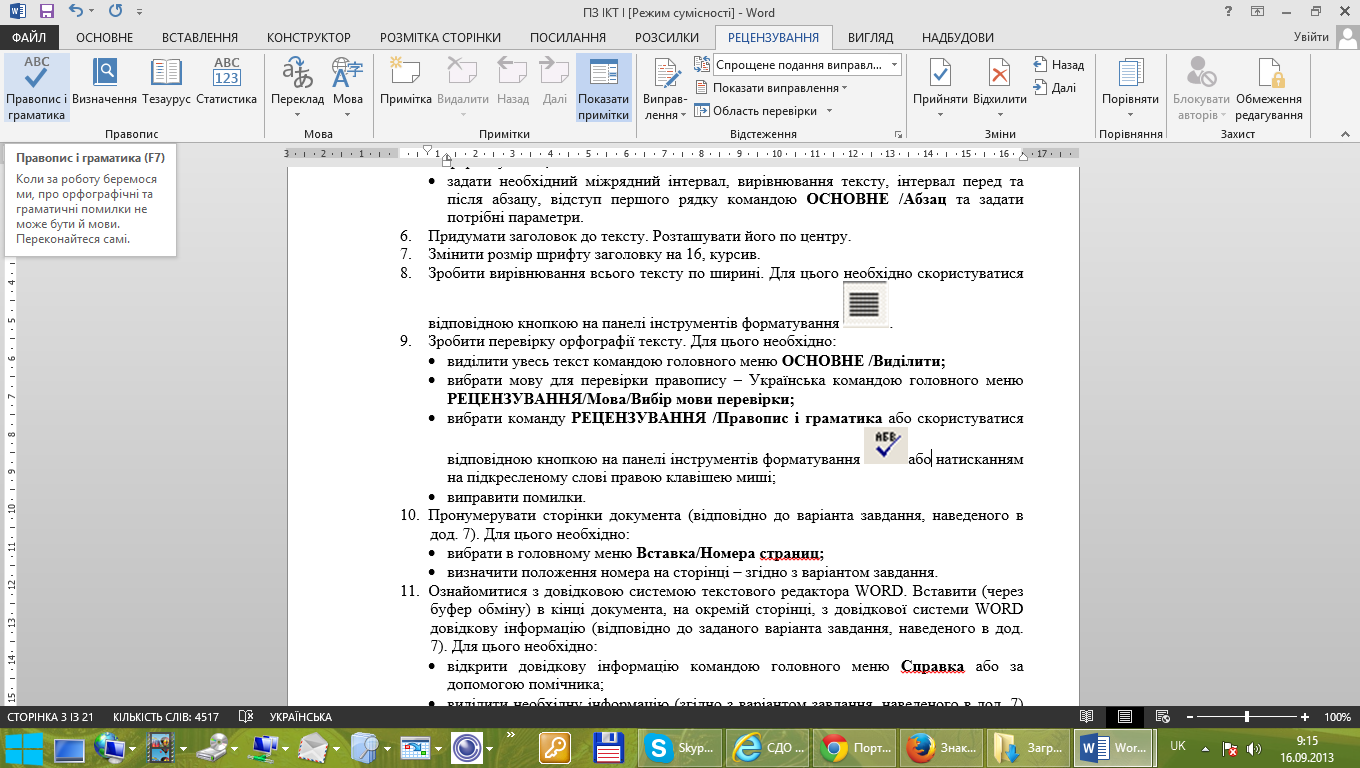Open the undo history dropdown arrow

[93, 12]
